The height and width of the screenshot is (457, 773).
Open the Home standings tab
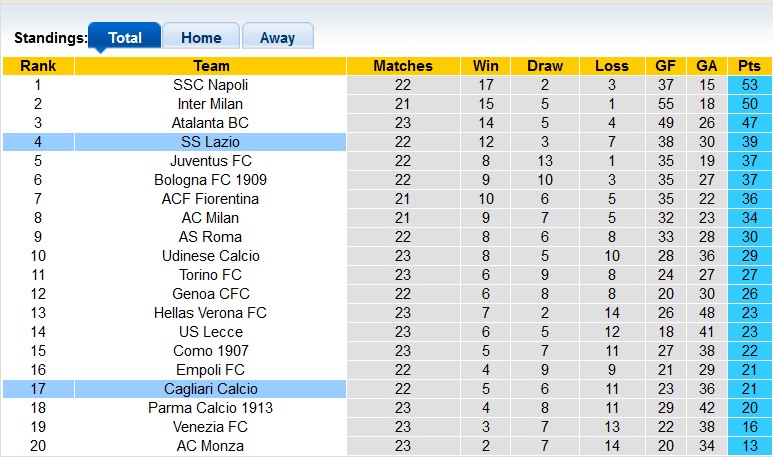(201, 38)
